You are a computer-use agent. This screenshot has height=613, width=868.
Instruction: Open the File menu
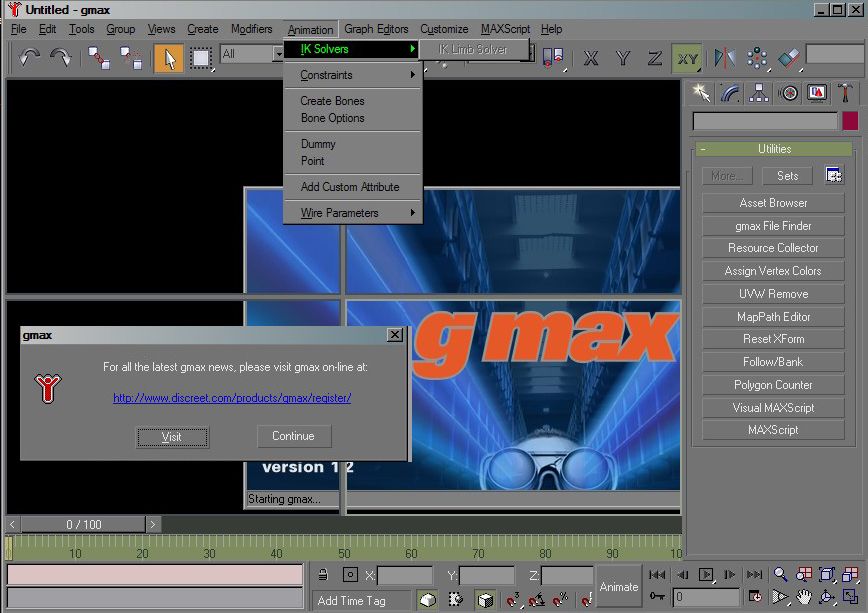coord(18,29)
